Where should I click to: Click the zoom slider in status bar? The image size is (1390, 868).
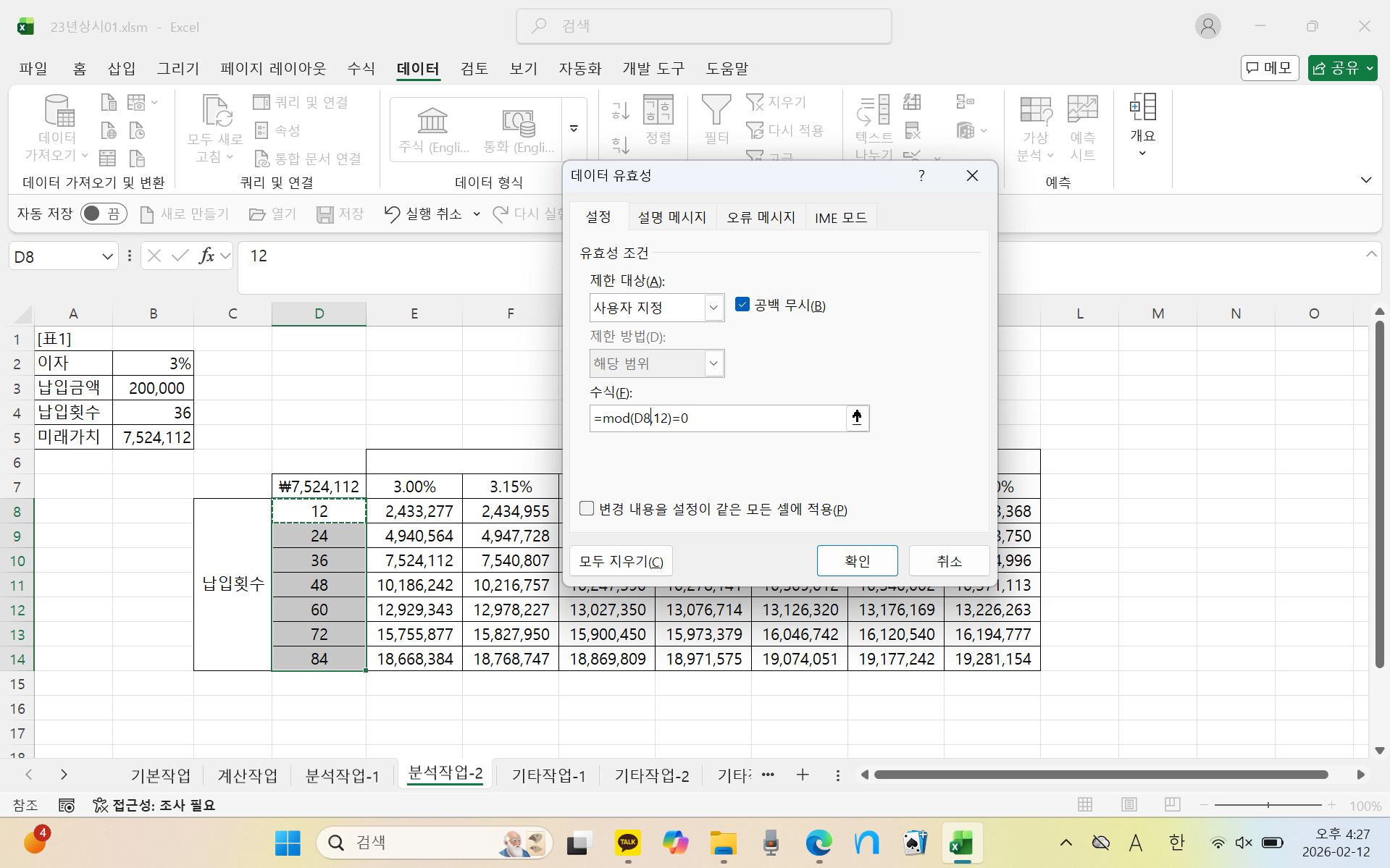click(x=1268, y=805)
